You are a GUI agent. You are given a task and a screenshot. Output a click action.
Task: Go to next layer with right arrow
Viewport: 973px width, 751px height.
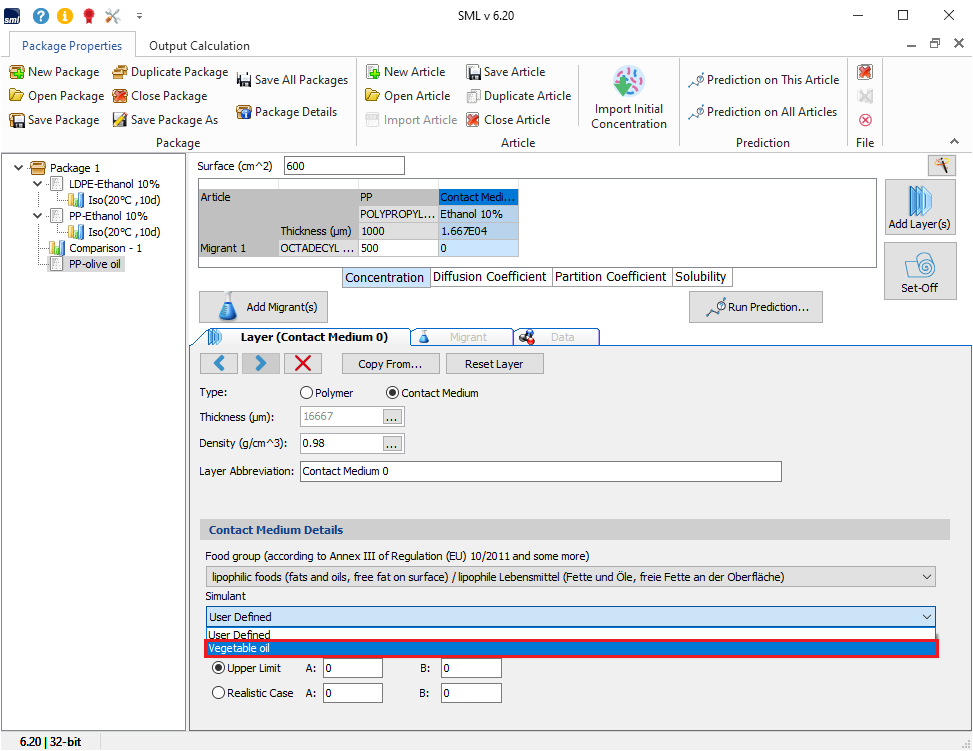(261, 364)
